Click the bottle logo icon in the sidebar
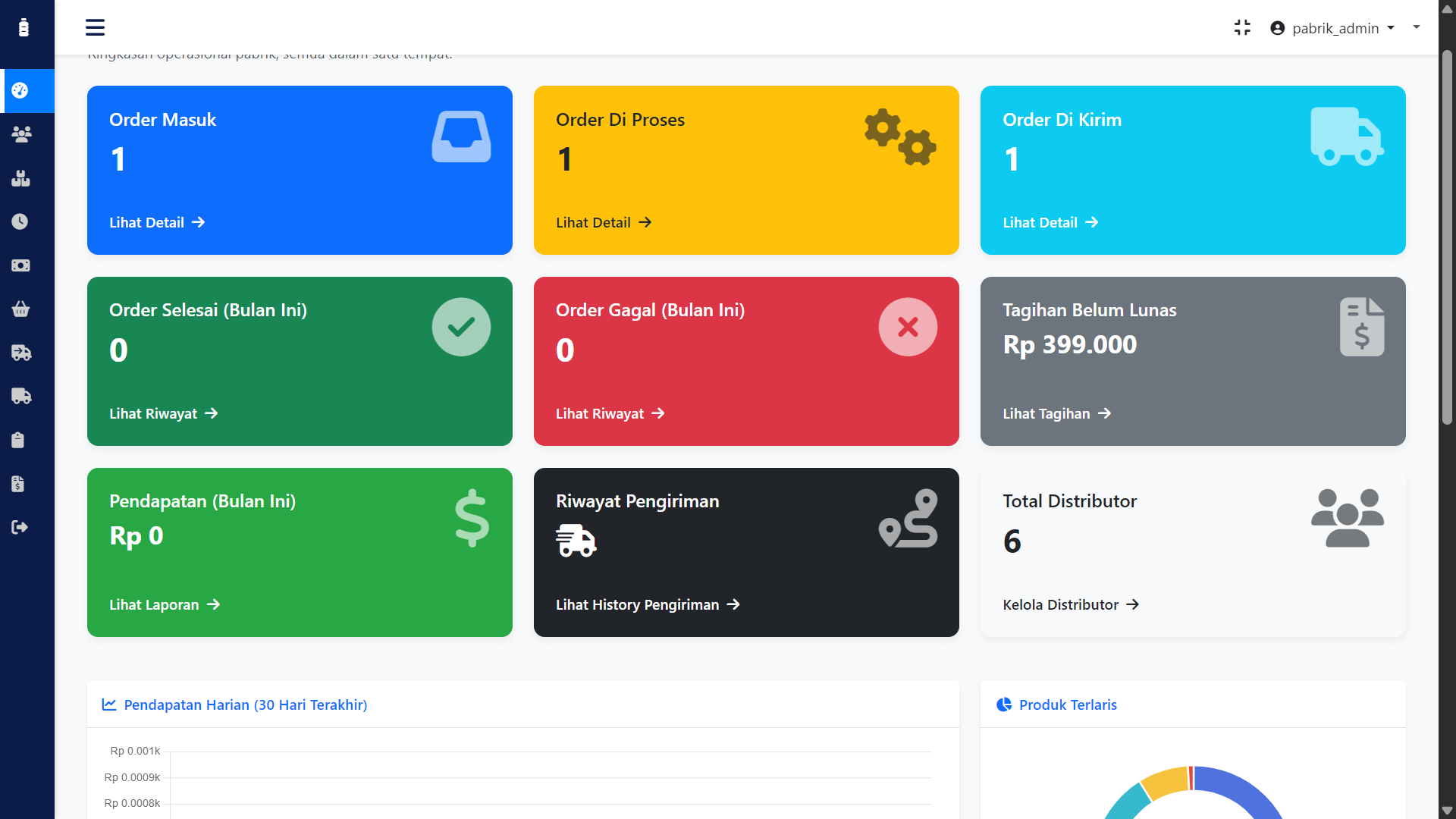 tap(24, 27)
